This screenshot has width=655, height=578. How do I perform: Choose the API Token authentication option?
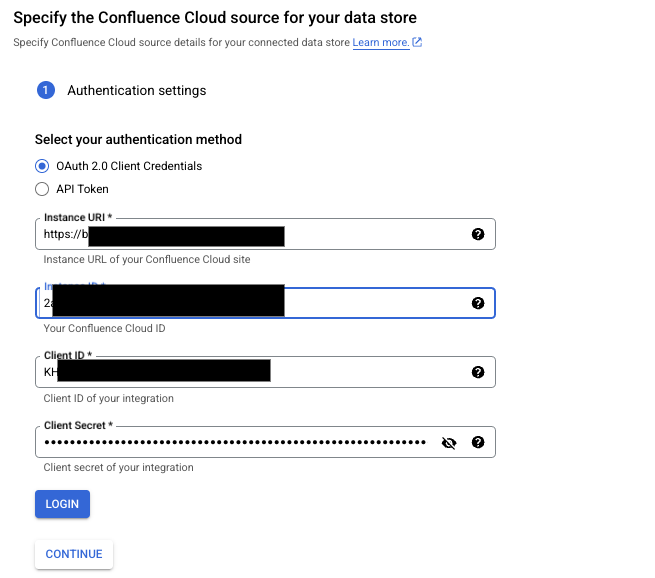coord(42,189)
